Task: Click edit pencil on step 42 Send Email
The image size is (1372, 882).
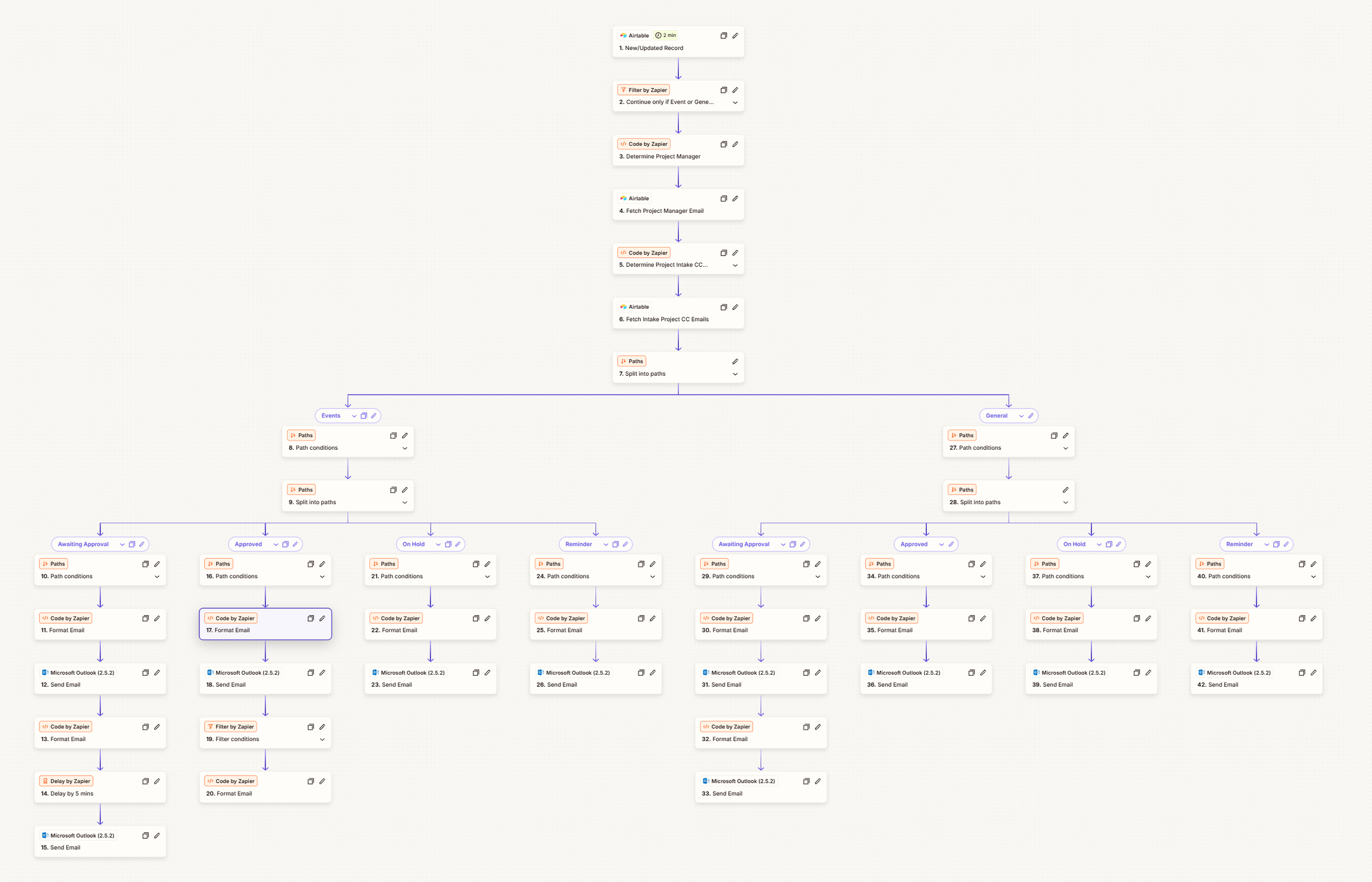Action: [1313, 673]
